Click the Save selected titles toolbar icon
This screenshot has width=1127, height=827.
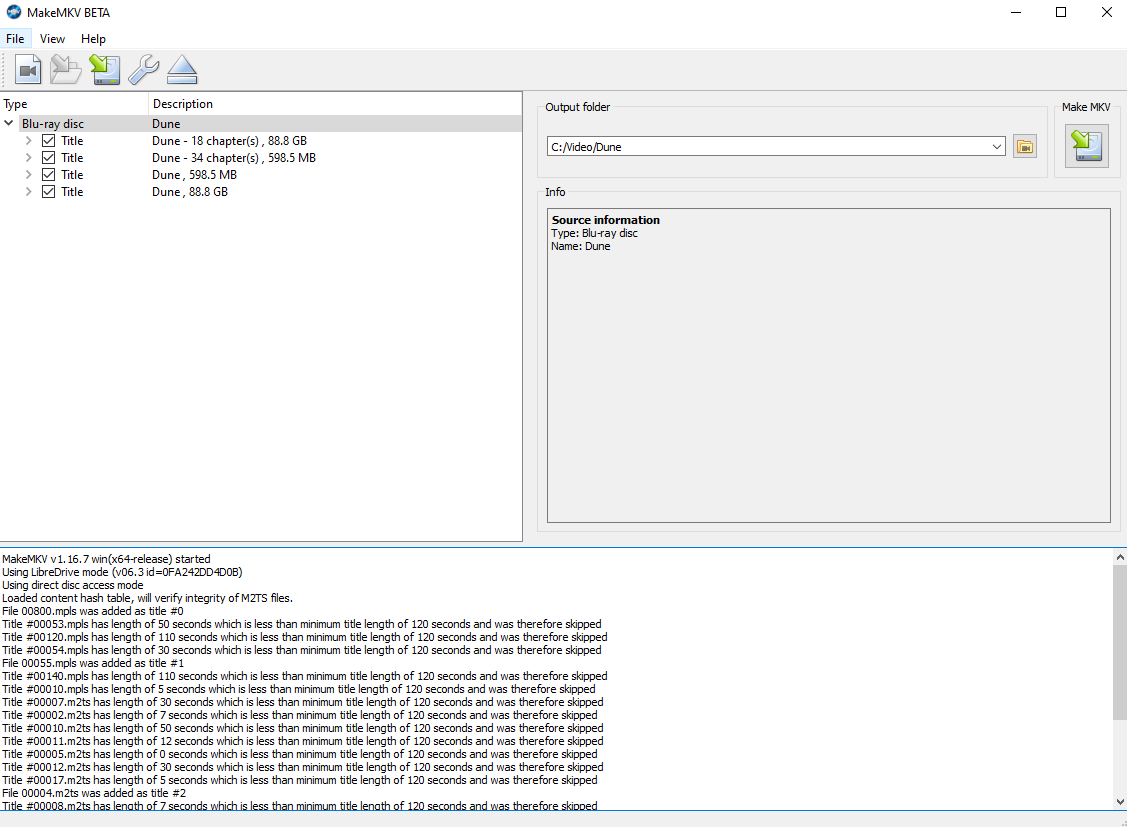click(105, 70)
